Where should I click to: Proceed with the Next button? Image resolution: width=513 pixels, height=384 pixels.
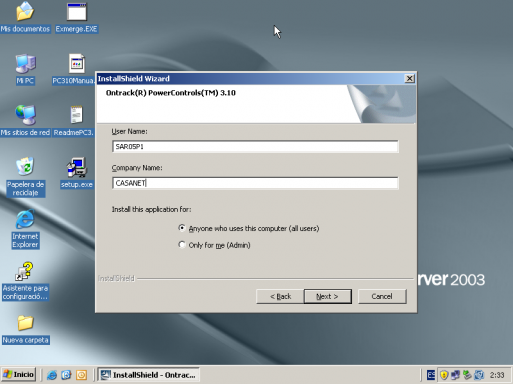(x=328, y=296)
